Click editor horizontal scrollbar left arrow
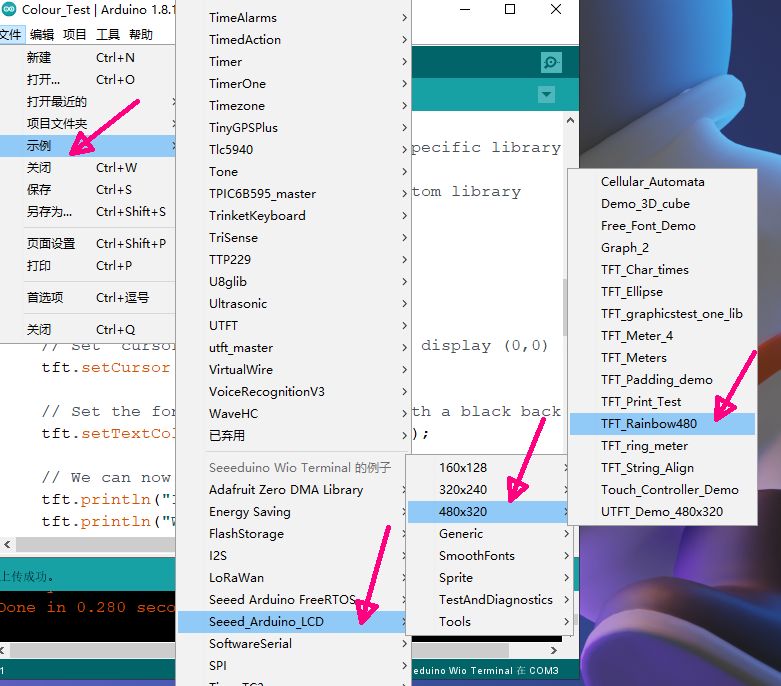This screenshot has height=686, width=781. point(7,545)
